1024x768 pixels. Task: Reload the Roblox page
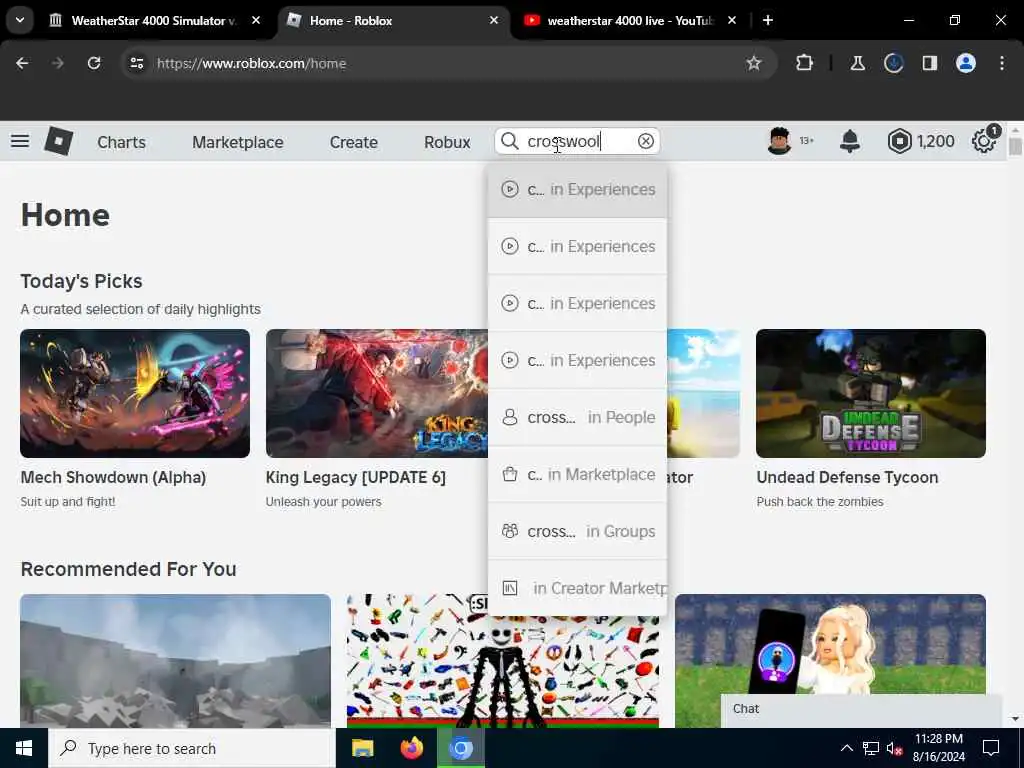pos(94,63)
